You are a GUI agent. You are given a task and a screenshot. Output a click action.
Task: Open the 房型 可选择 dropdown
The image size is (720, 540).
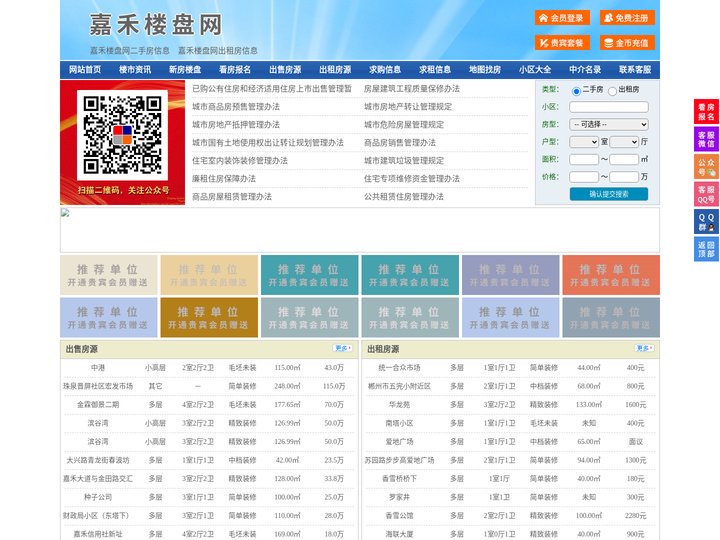point(609,124)
